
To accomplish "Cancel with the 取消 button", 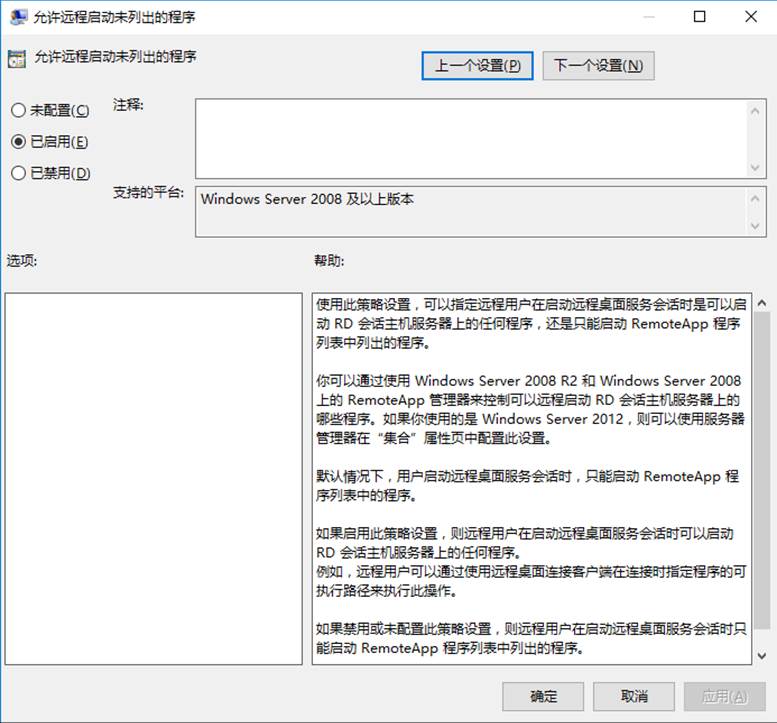I will (634, 696).
